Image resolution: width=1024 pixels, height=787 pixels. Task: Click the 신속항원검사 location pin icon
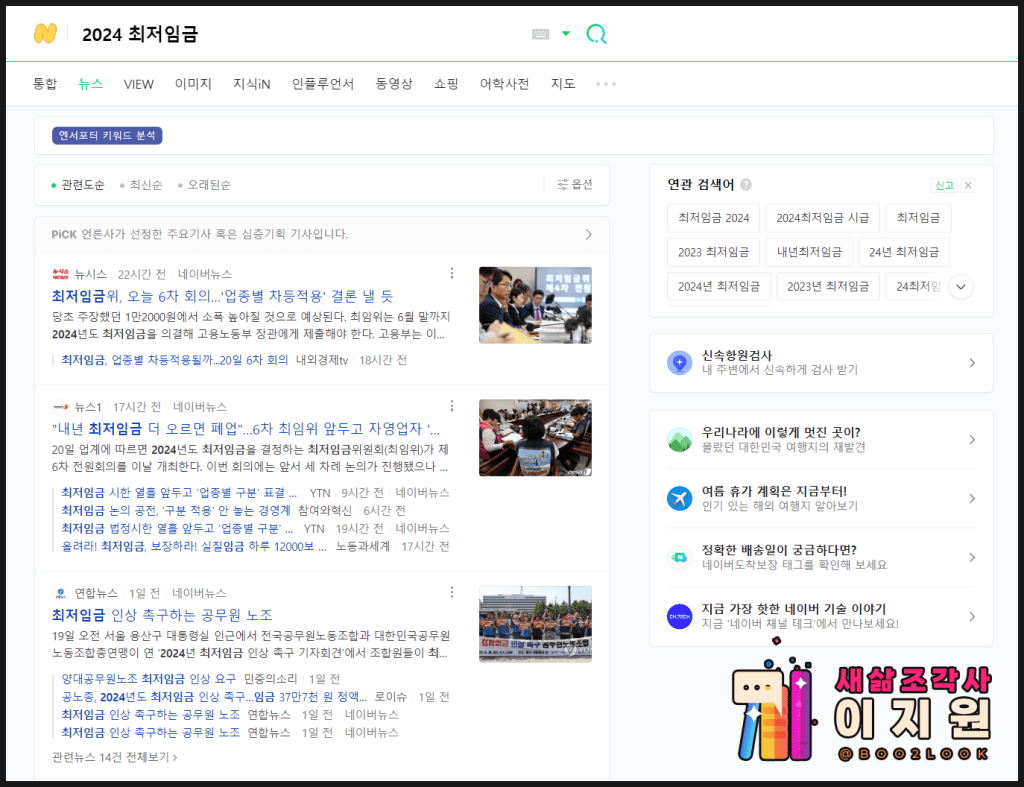point(680,363)
